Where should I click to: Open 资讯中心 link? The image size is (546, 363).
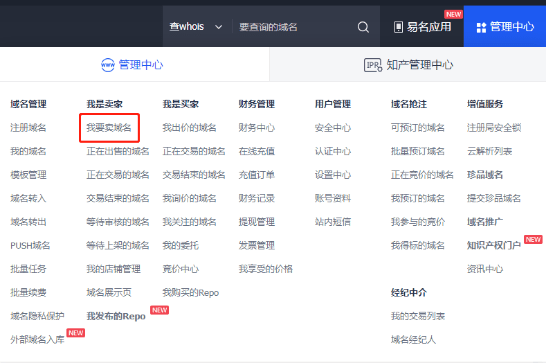485,269
